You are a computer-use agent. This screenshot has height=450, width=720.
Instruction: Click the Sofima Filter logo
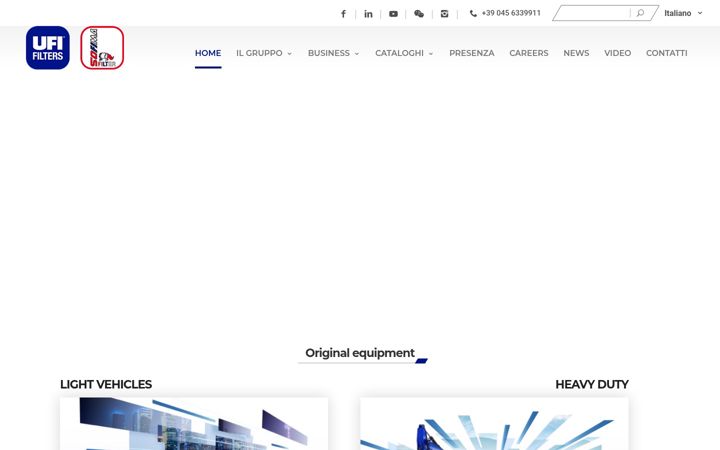click(102, 48)
